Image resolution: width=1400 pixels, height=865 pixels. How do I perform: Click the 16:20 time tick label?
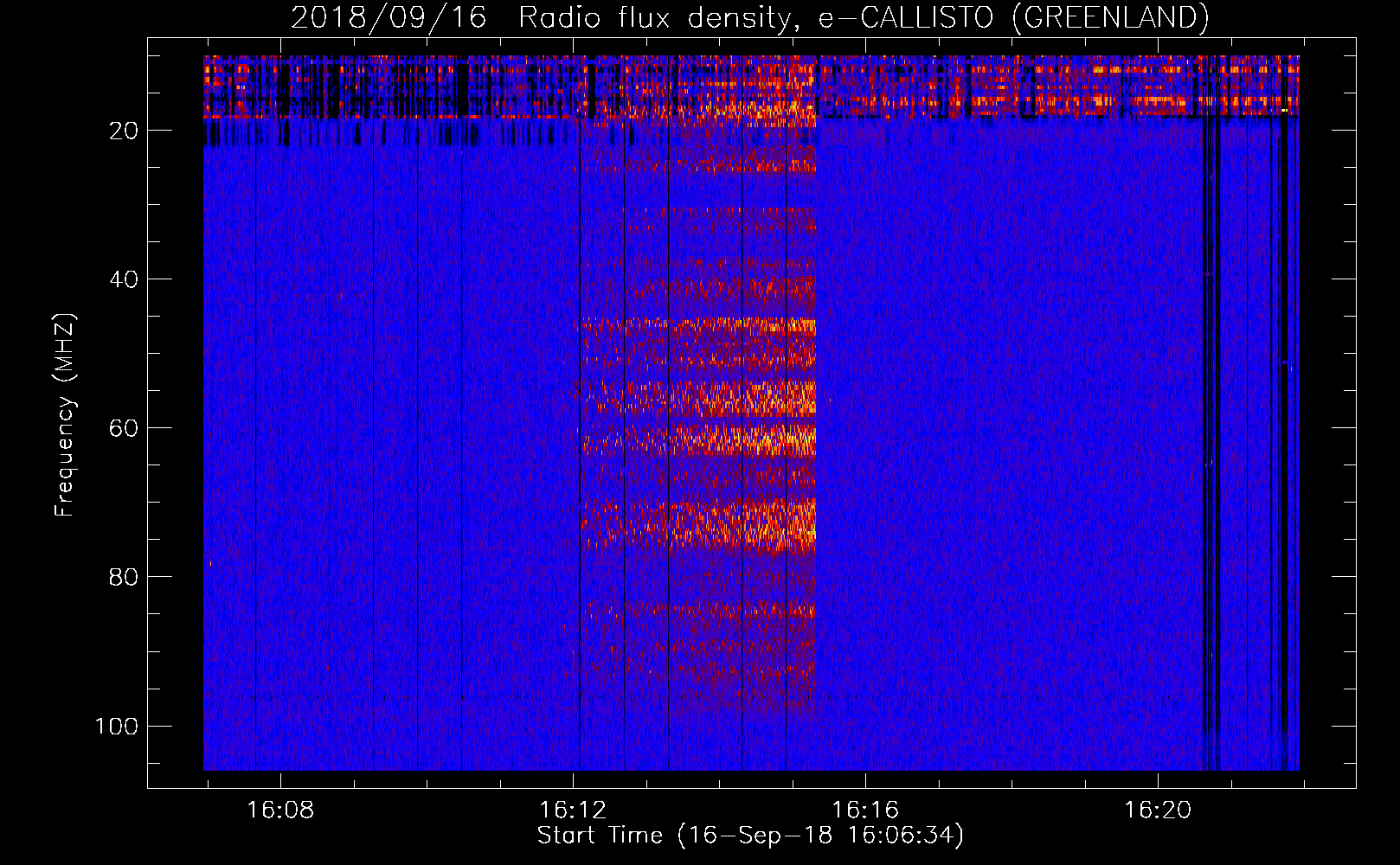(x=1158, y=811)
